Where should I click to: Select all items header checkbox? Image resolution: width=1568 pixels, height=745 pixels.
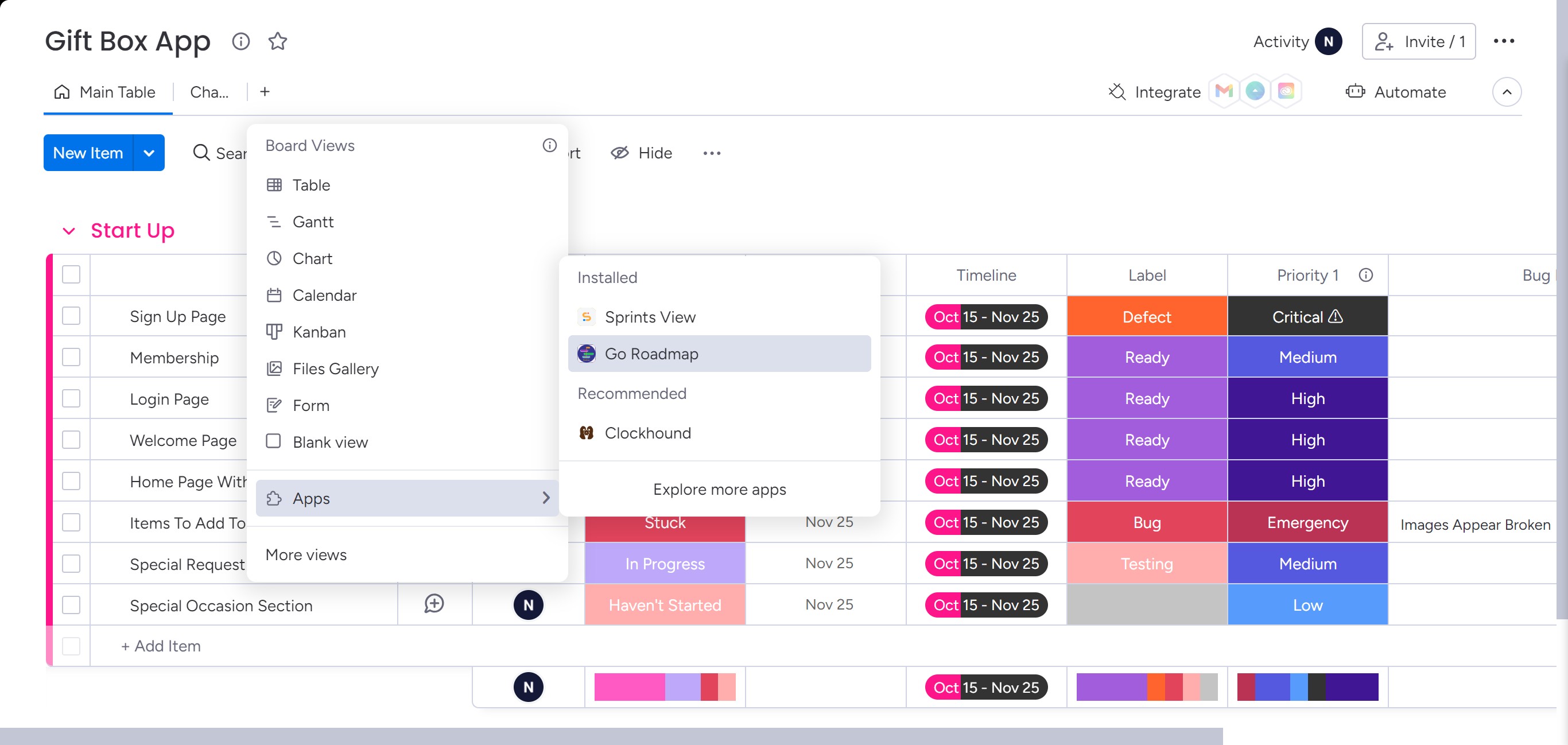[71, 275]
